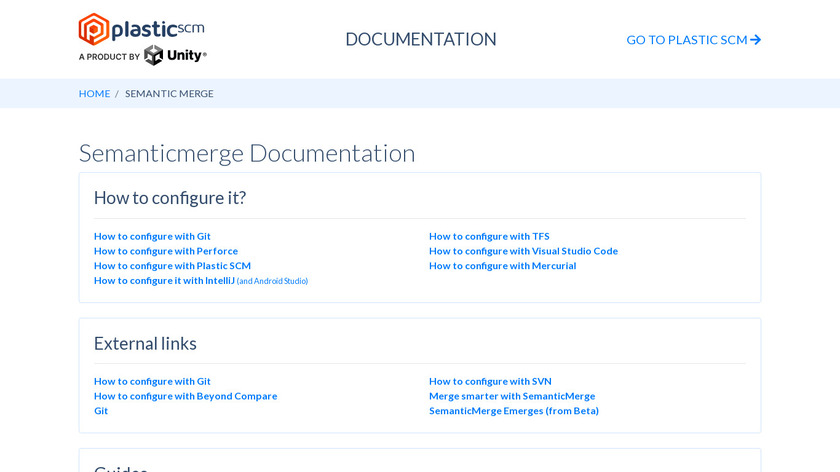Open How to configure with Mercurial

502,266
